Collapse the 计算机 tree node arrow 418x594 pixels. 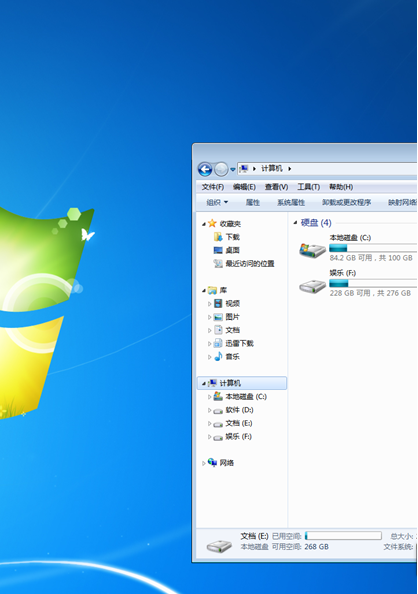(204, 384)
